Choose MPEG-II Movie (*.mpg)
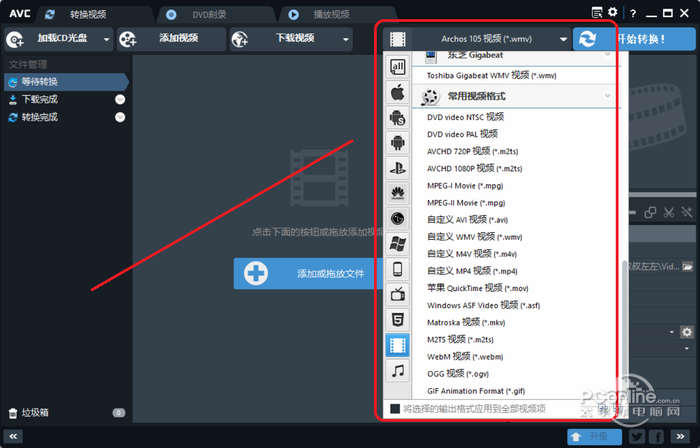This screenshot has height=448, width=700. 466,203
